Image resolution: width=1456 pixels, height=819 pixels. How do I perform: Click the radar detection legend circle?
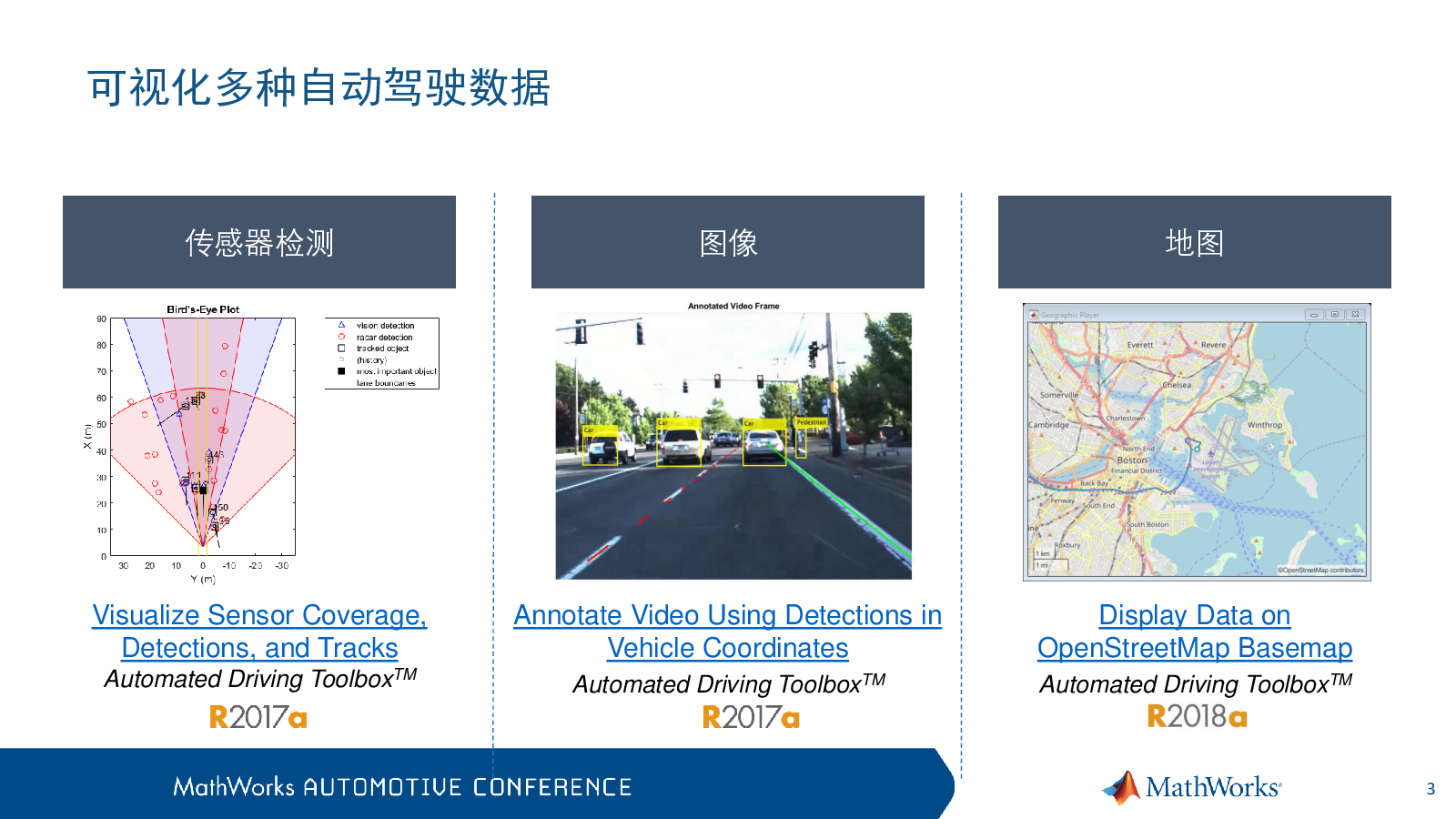(x=341, y=337)
